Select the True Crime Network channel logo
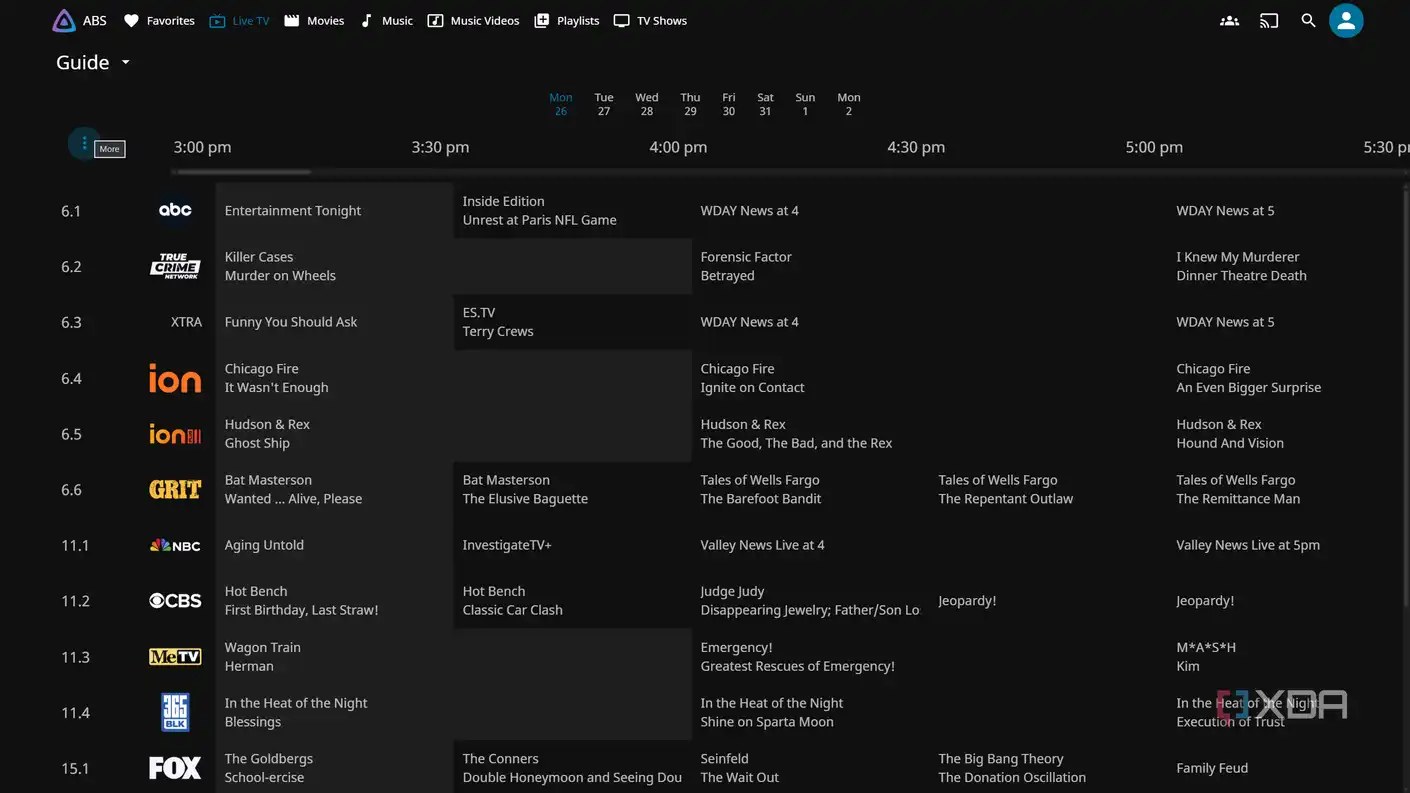1410x793 pixels. tap(175, 266)
